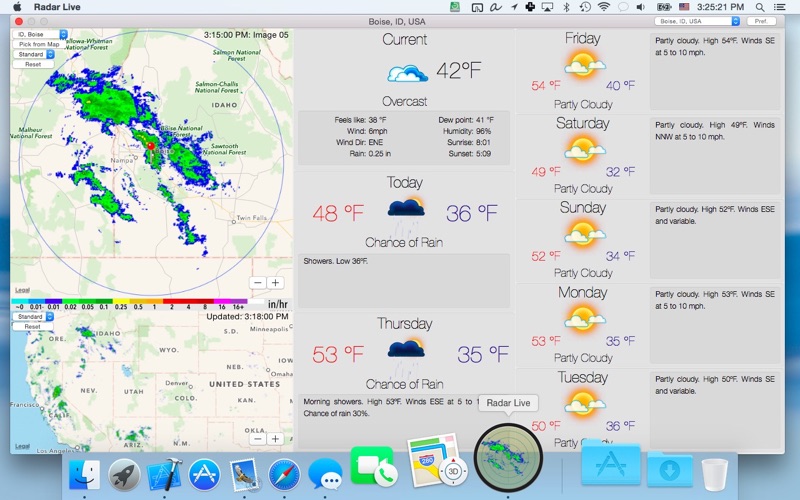Click the battery status icon
The width and height of the screenshot is (800, 500).
(x=663, y=7)
